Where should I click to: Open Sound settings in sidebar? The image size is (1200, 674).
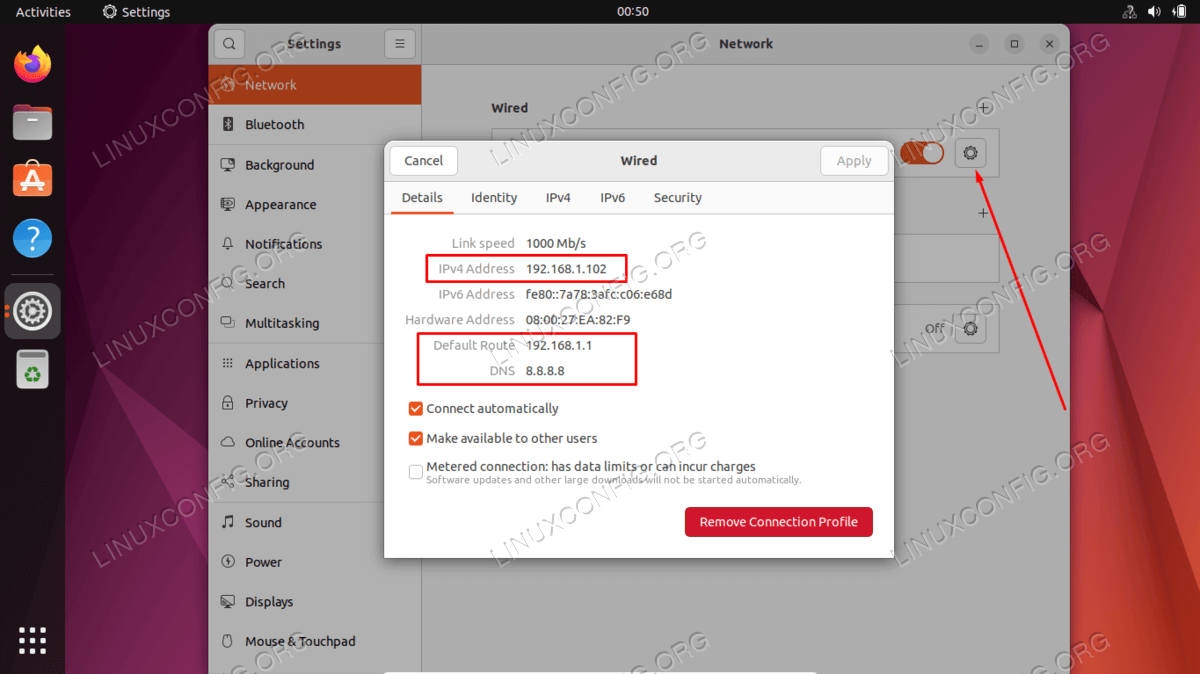[x=314, y=522]
